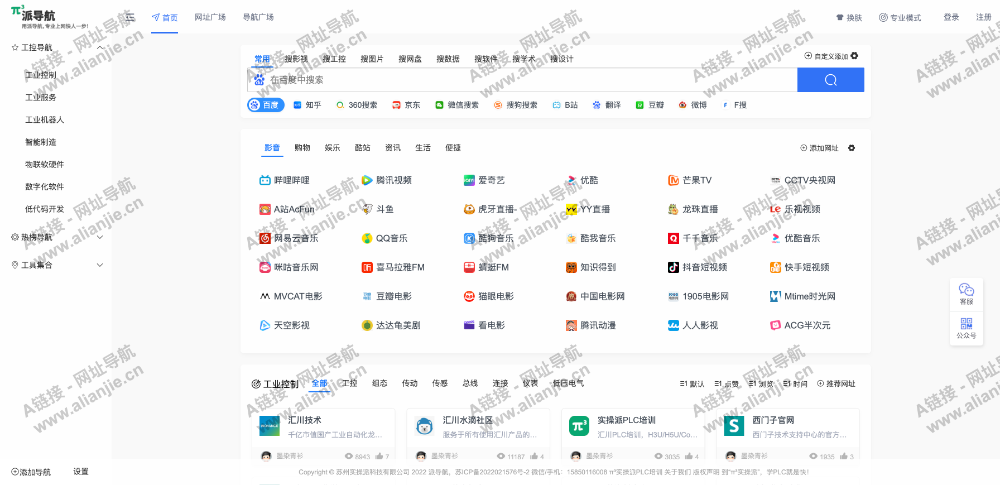This screenshot has height=485, width=1000.
Task: Open search settings gear next to 自定义添加
Action: click(x=855, y=56)
